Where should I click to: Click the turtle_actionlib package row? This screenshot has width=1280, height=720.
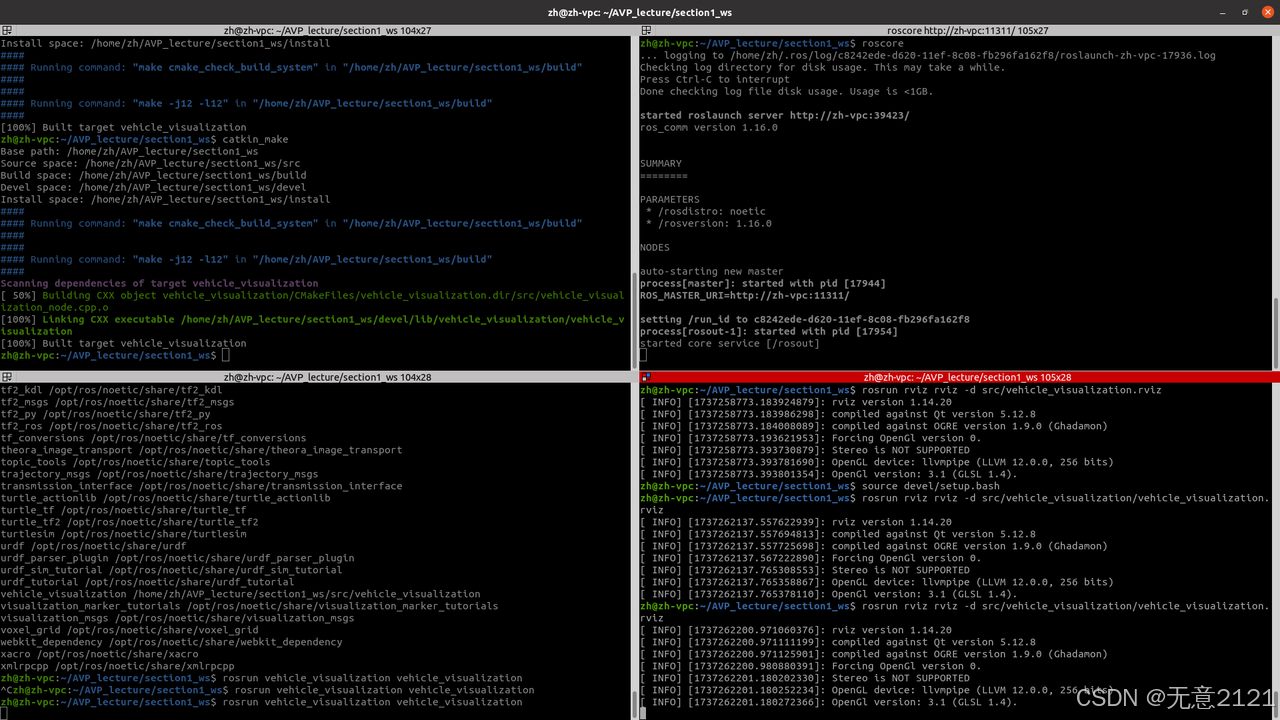click(x=165, y=498)
